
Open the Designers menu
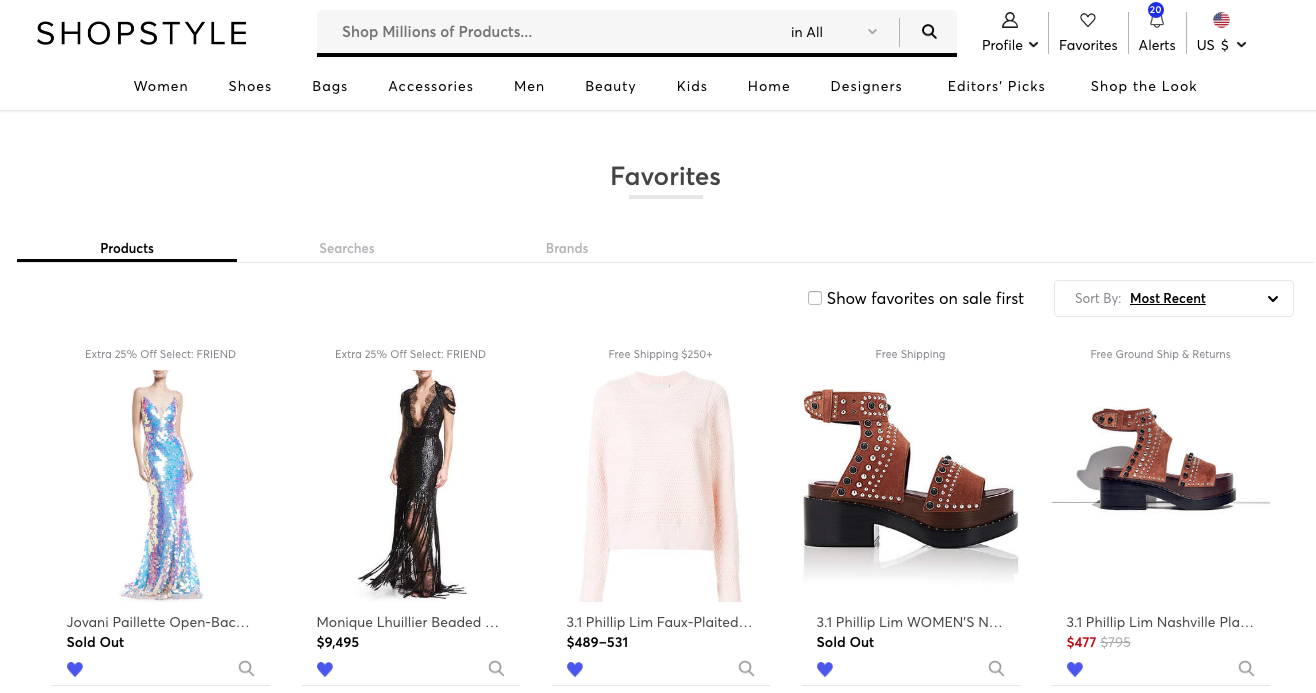click(866, 86)
